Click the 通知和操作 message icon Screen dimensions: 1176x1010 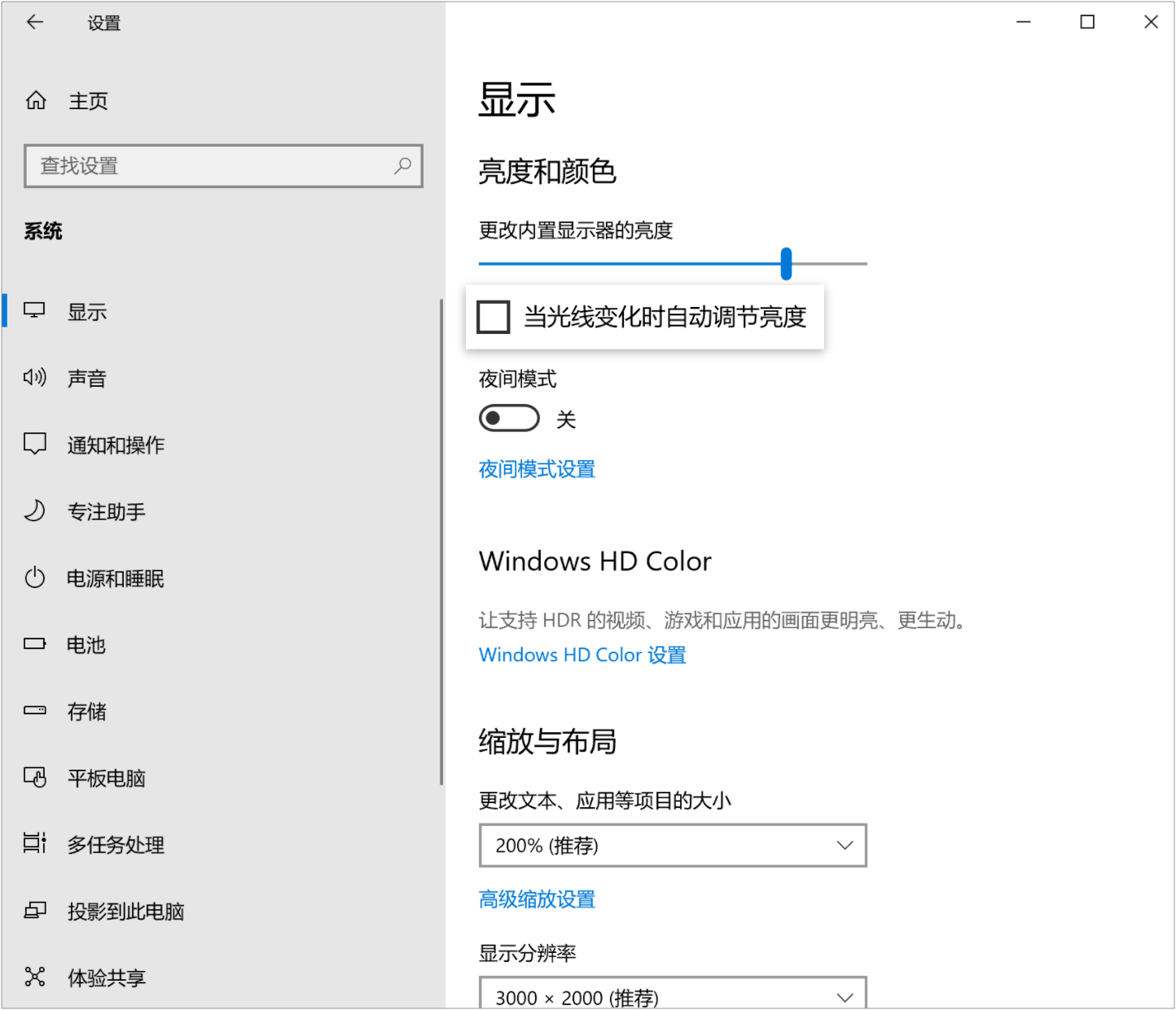[x=34, y=444]
